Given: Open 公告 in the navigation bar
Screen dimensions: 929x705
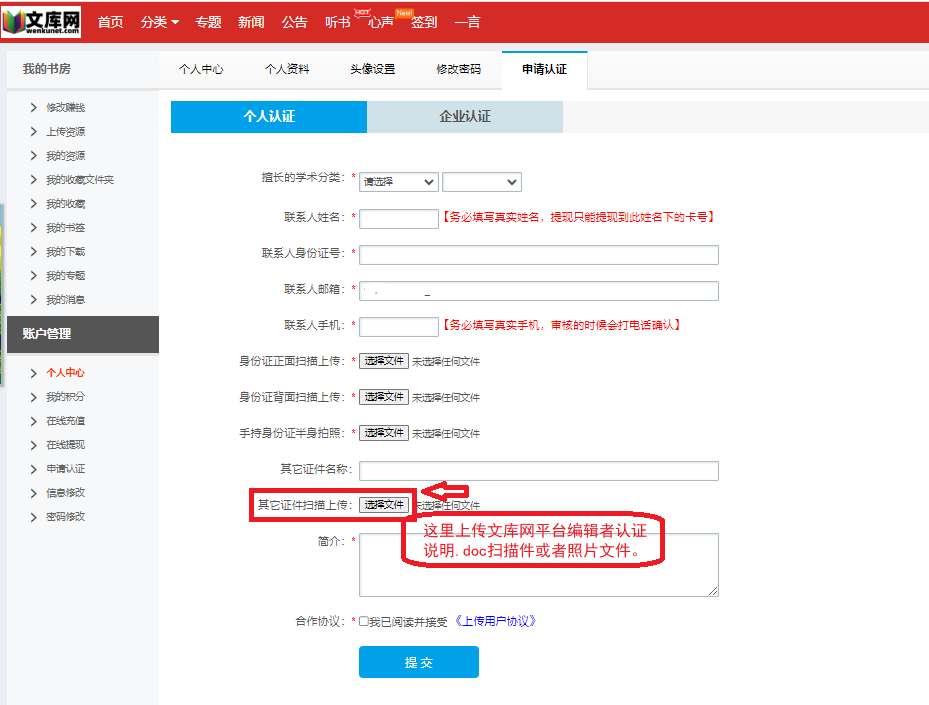Looking at the screenshot, I should pos(294,22).
